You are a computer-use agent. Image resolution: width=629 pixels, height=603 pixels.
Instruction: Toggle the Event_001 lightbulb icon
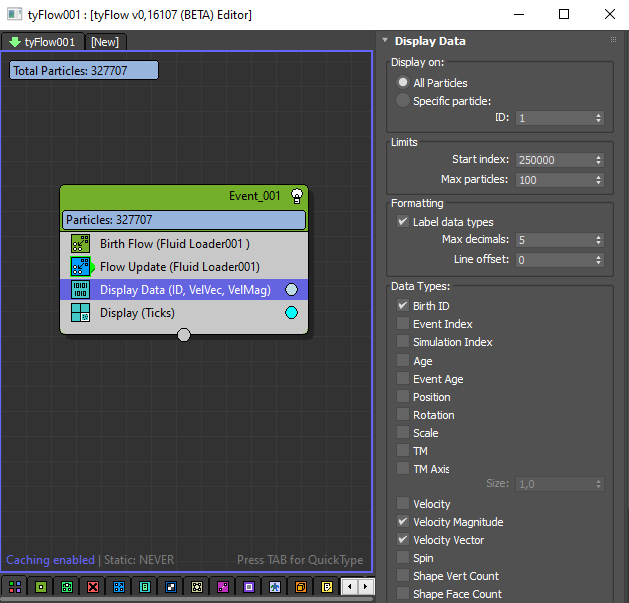[297, 196]
